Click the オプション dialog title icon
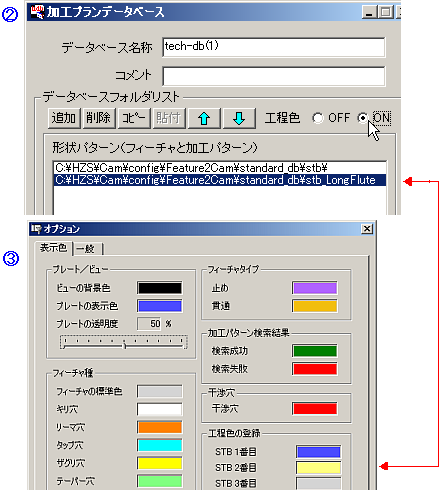This screenshot has width=444, height=490. [x=36, y=229]
